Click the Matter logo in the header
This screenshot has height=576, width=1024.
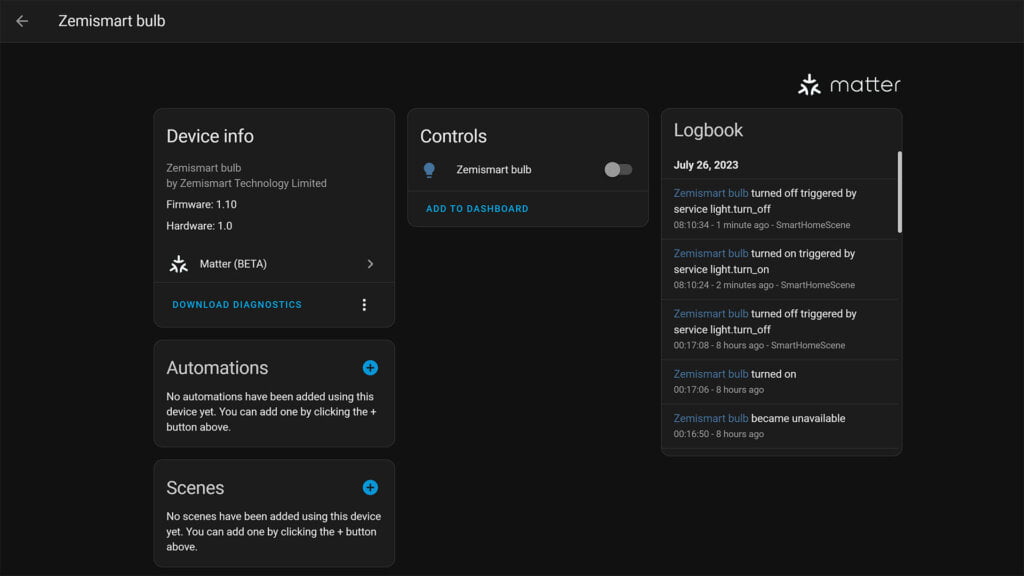849,85
